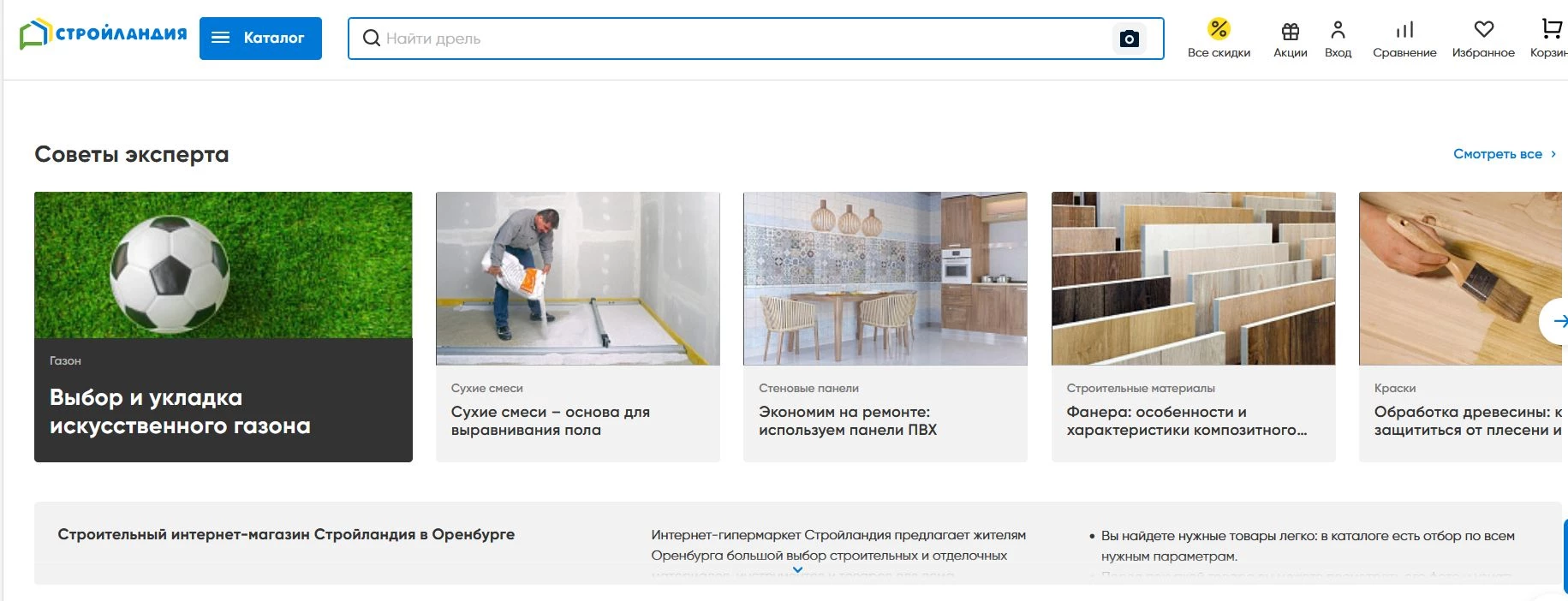Click the Строительные материалы category label
This screenshot has height=601, width=1568.
click(x=1141, y=389)
